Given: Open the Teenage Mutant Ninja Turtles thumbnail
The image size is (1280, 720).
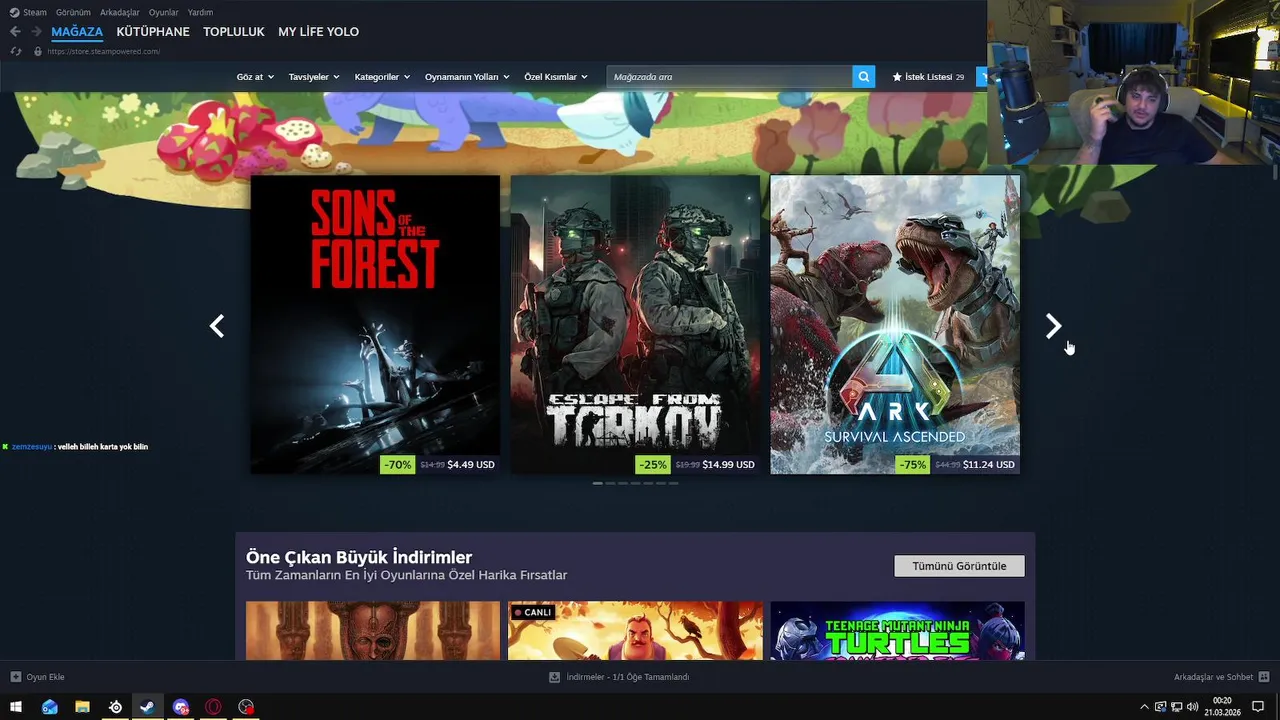Looking at the screenshot, I should tap(898, 630).
